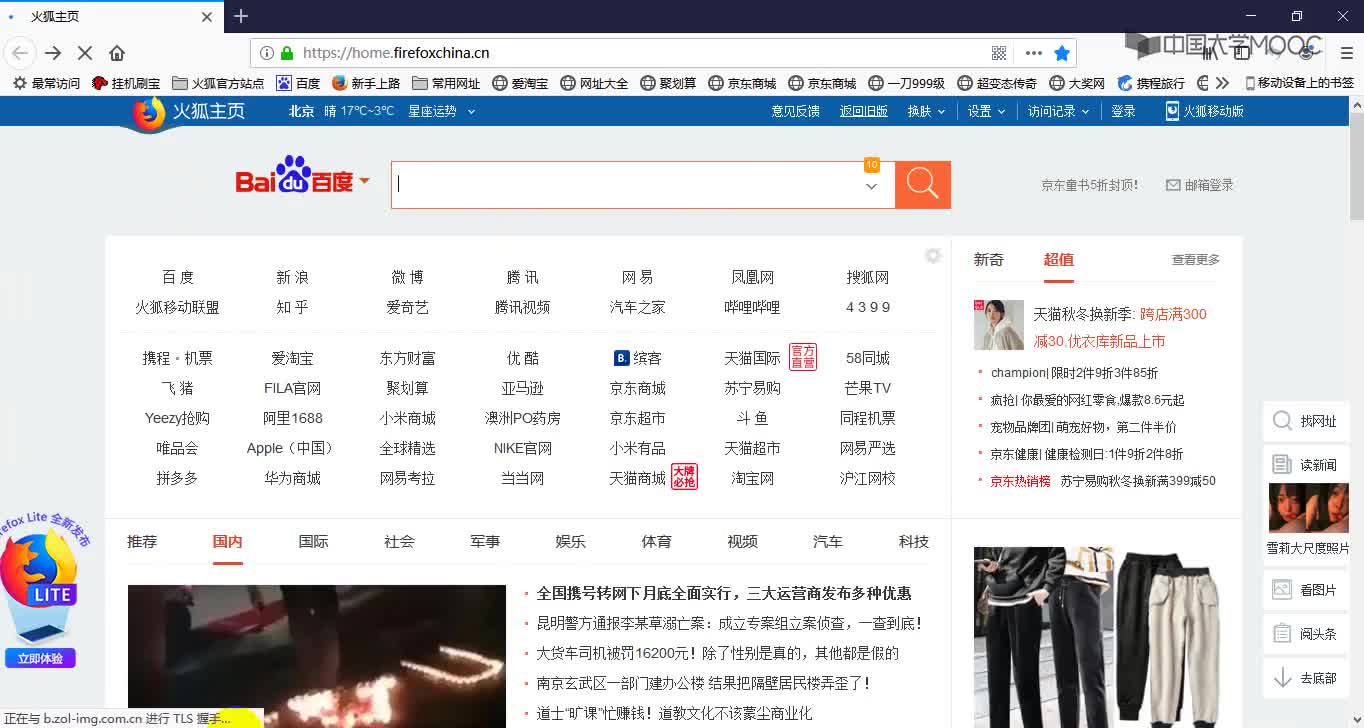Open the 火狐官方站点 bookmarks folder

point(218,84)
